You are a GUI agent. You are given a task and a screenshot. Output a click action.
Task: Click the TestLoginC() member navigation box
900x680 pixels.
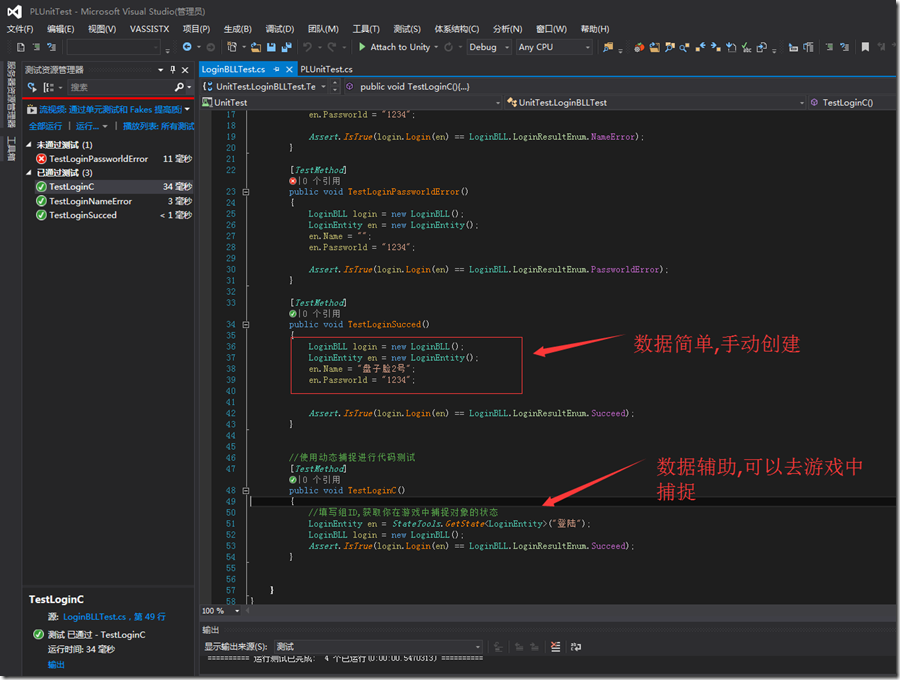pos(851,103)
